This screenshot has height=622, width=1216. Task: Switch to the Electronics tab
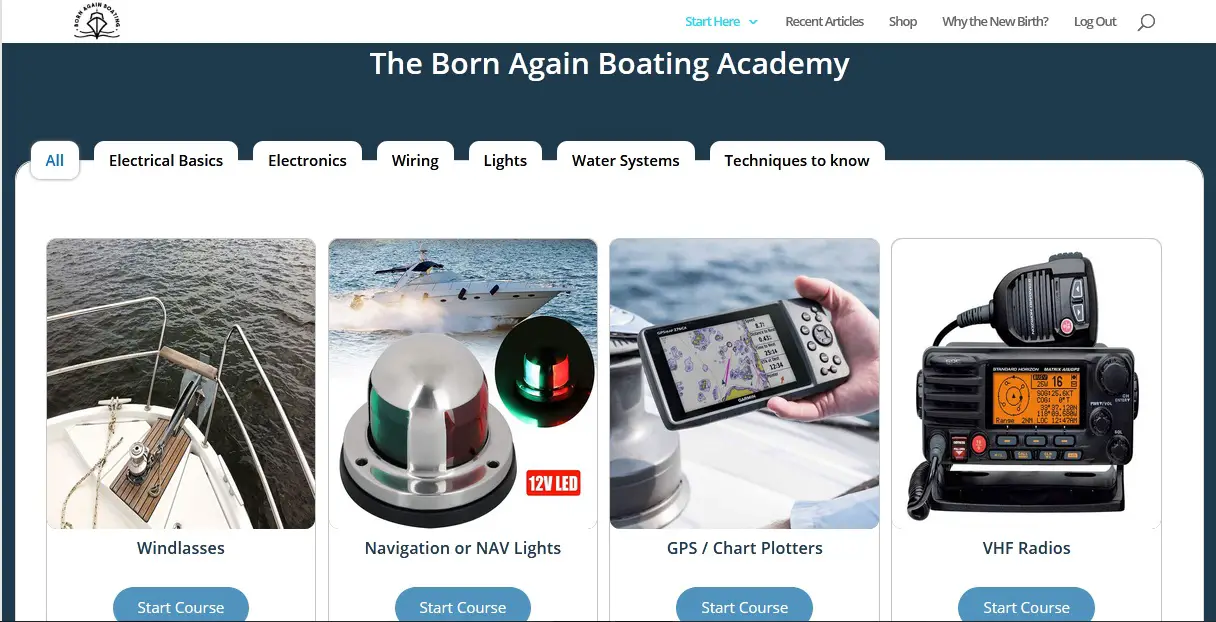pyautogui.click(x=307, y=160)
